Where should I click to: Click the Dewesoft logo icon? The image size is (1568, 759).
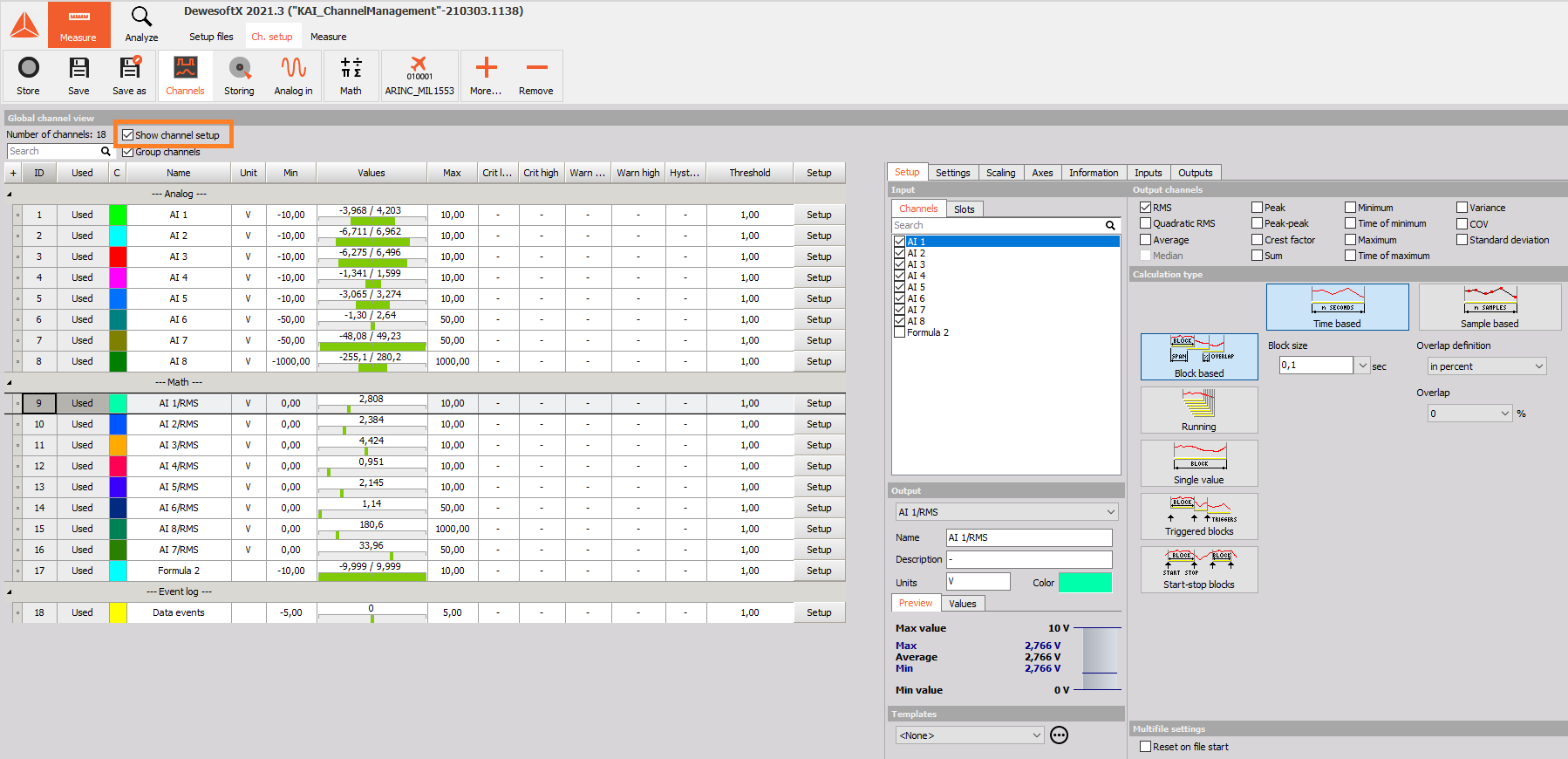pyautogui.click(x=24, y=24)
